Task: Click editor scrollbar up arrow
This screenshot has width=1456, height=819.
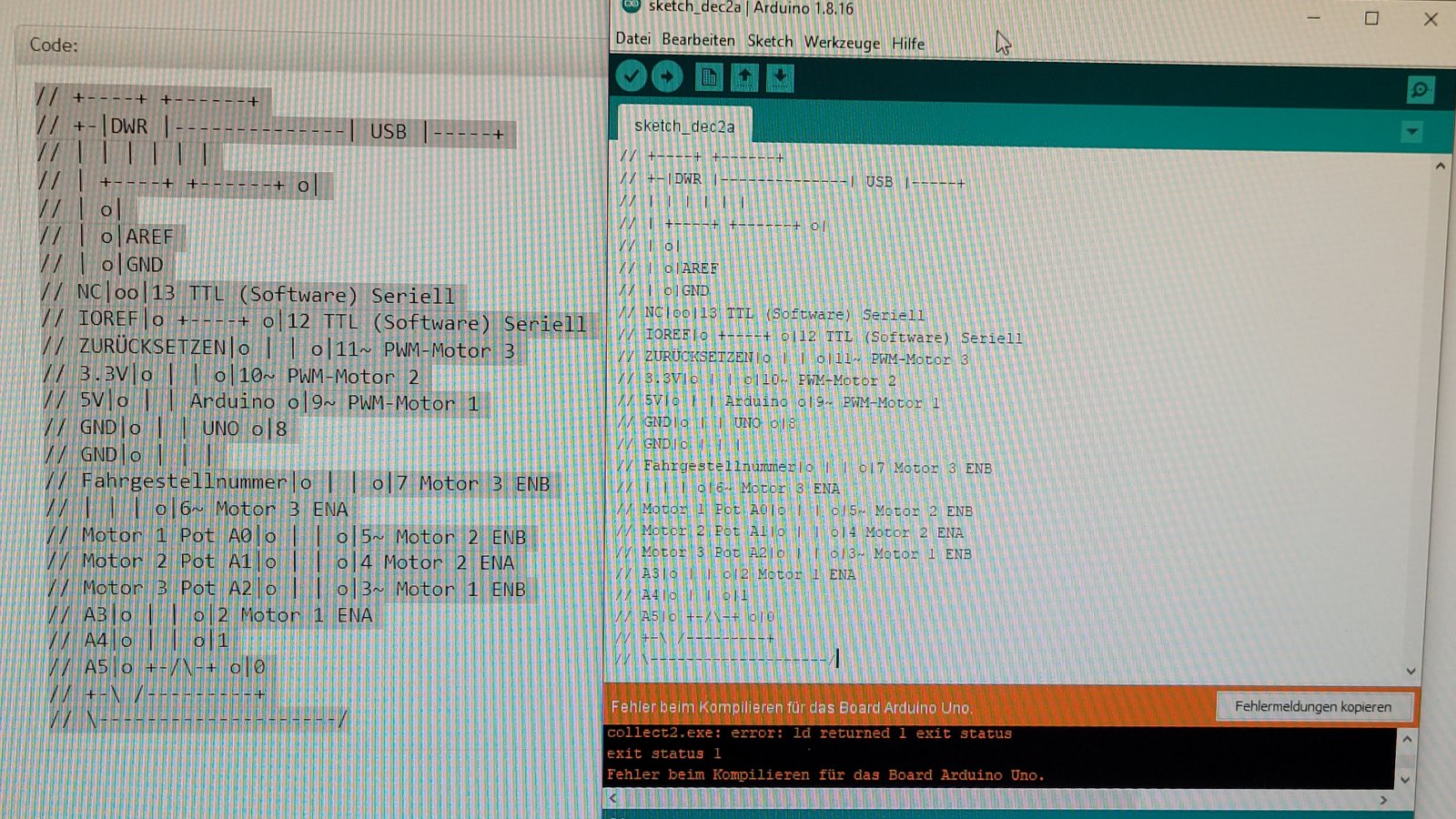Action: (x=1440, y=167)
